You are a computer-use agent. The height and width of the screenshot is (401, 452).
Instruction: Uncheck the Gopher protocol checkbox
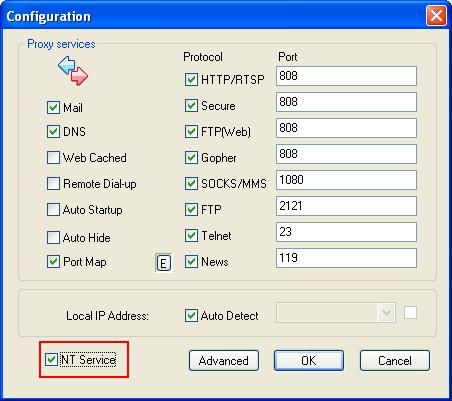pos(191,157)
